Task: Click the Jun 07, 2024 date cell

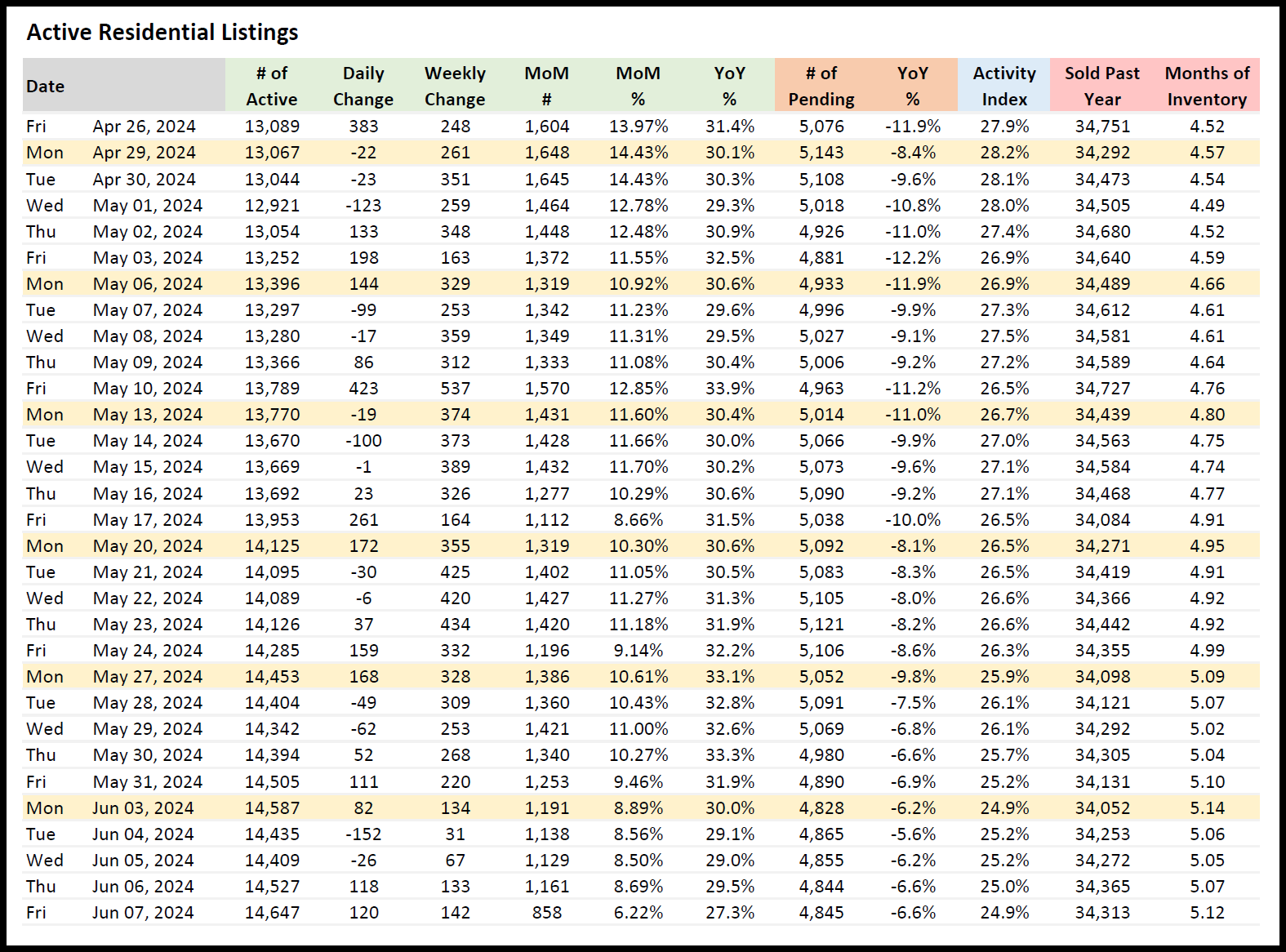Action: click(x=143, y=913)
